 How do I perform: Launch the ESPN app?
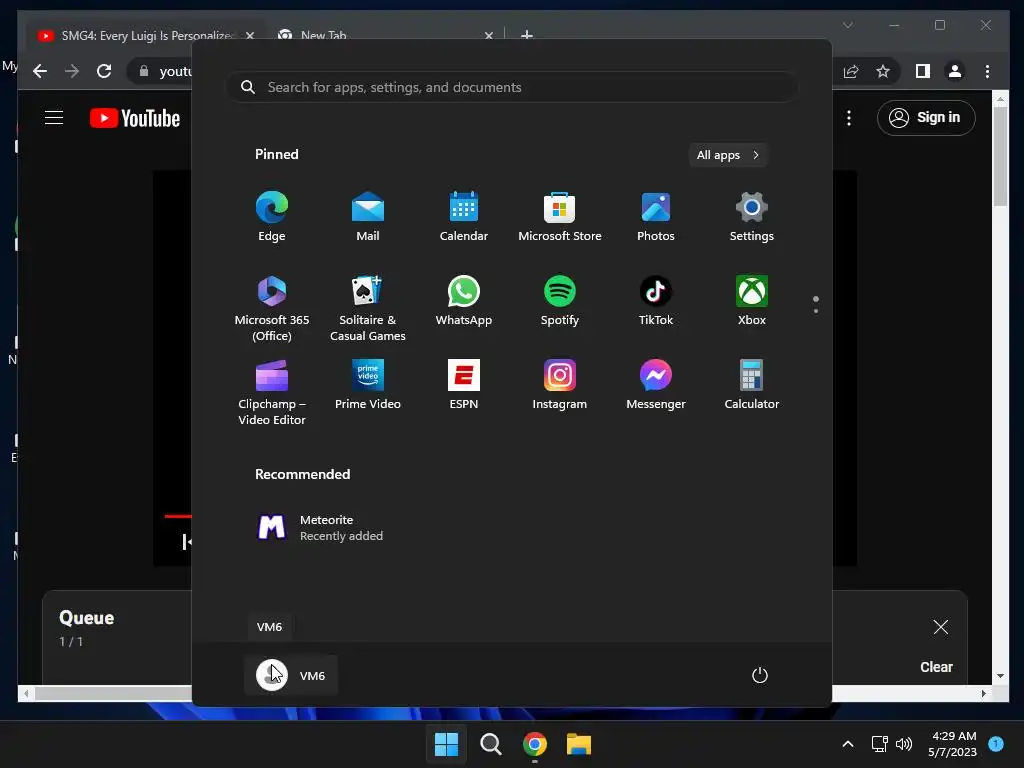pyautogui.click(x=464, y=385)
